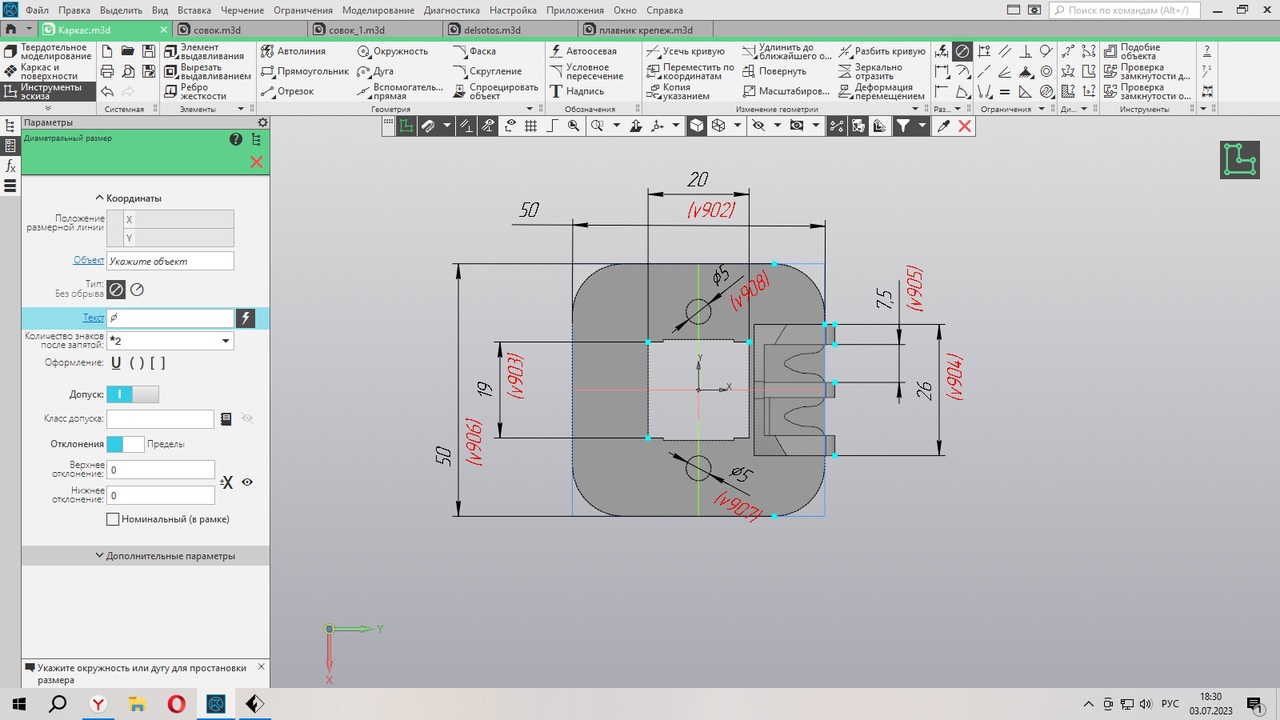Cancel the command with the red X in the parameters panel
Viewport: 1280px width, 720px height.
tap(256, 162)
